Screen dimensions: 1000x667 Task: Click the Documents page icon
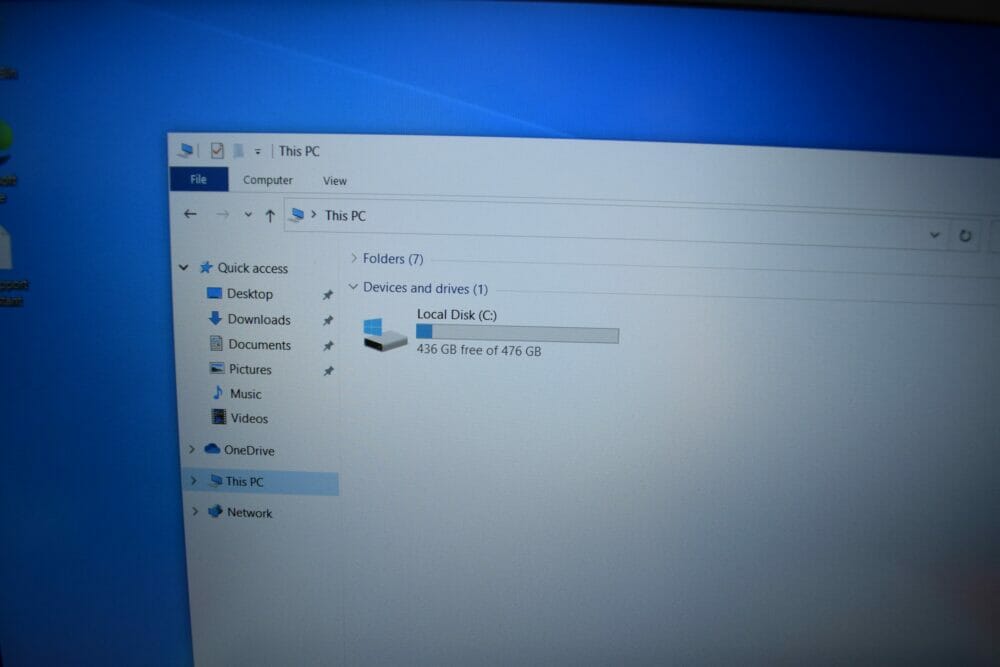(216, 343)
